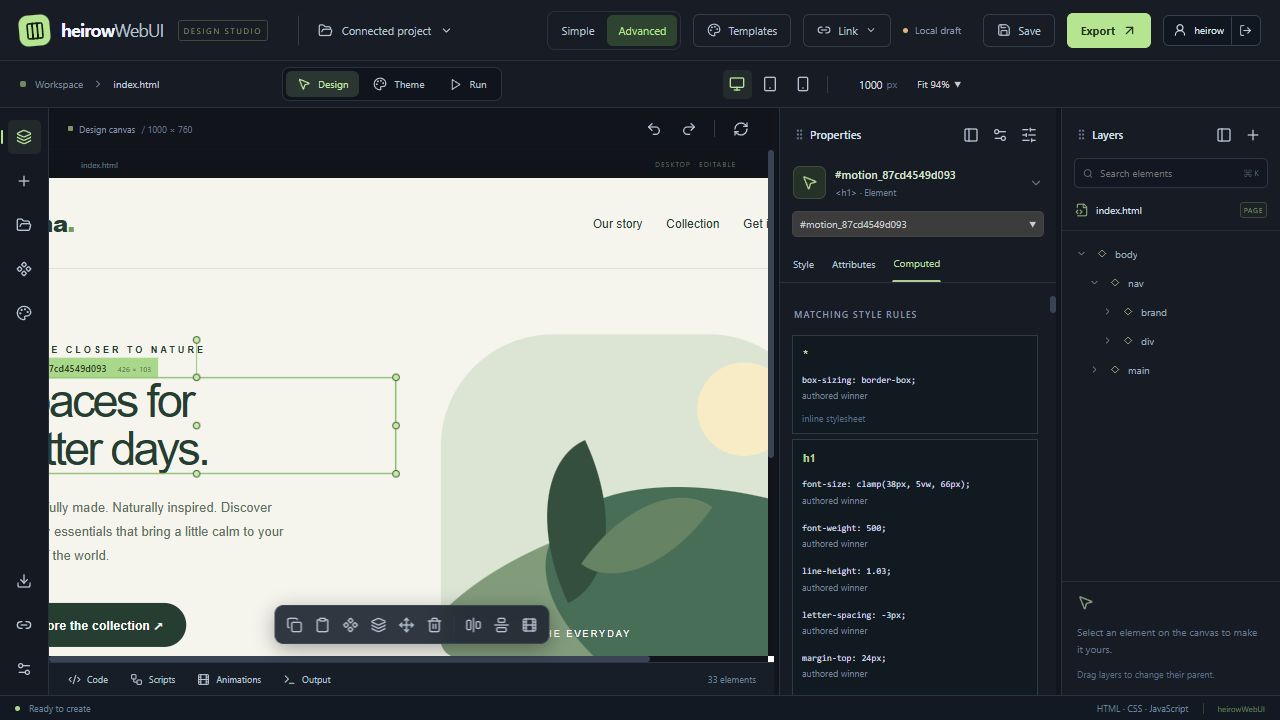Click the viewport width value 1000
This screenshot has width=1280, height=720.
[870, 85]
